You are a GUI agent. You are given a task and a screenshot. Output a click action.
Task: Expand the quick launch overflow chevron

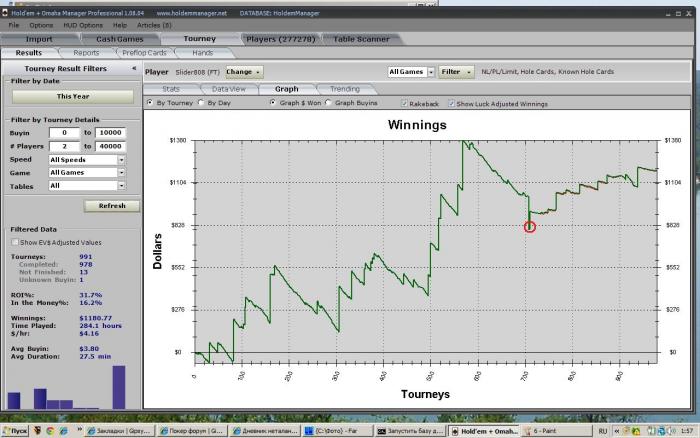pyautogui.click(x=79, y=430)
